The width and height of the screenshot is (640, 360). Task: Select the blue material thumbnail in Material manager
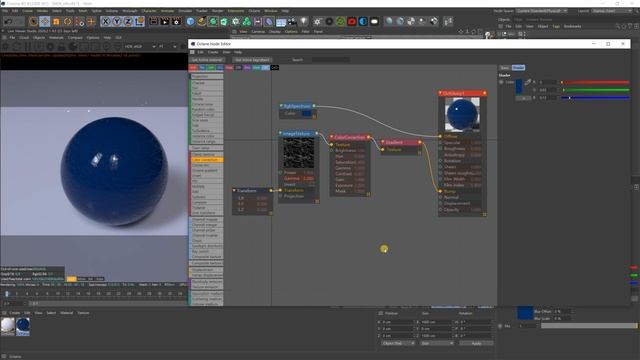(x=23, y=325)
